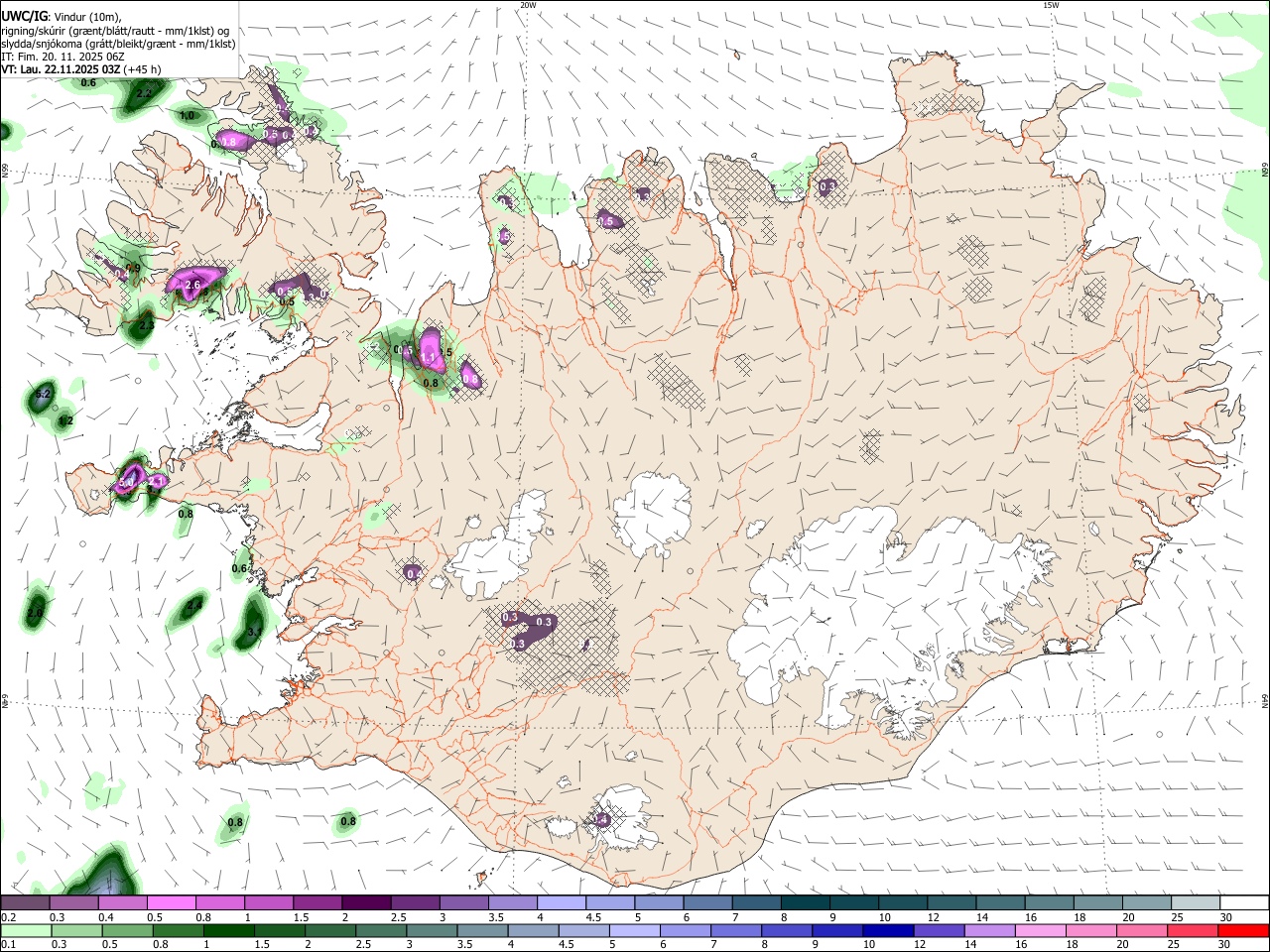This screenshot has width=1270, height=952.
Task: Click the '2.4' precipitation value on map
Action: coord(194,604)
